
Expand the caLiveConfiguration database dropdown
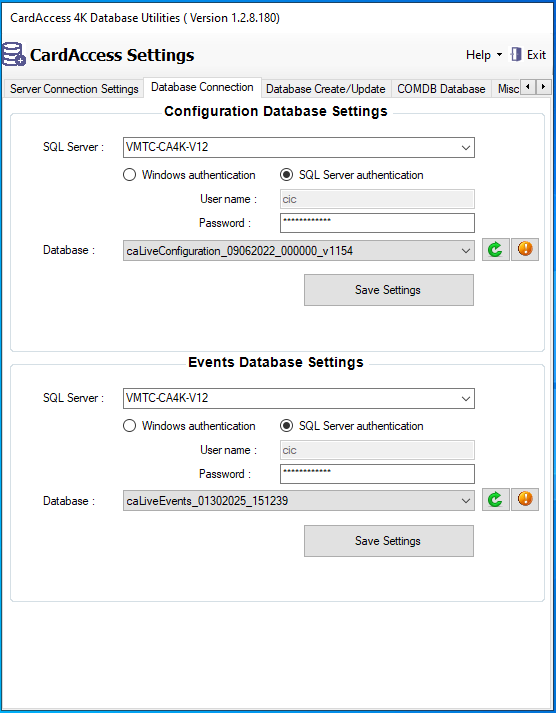click(466, 251)
